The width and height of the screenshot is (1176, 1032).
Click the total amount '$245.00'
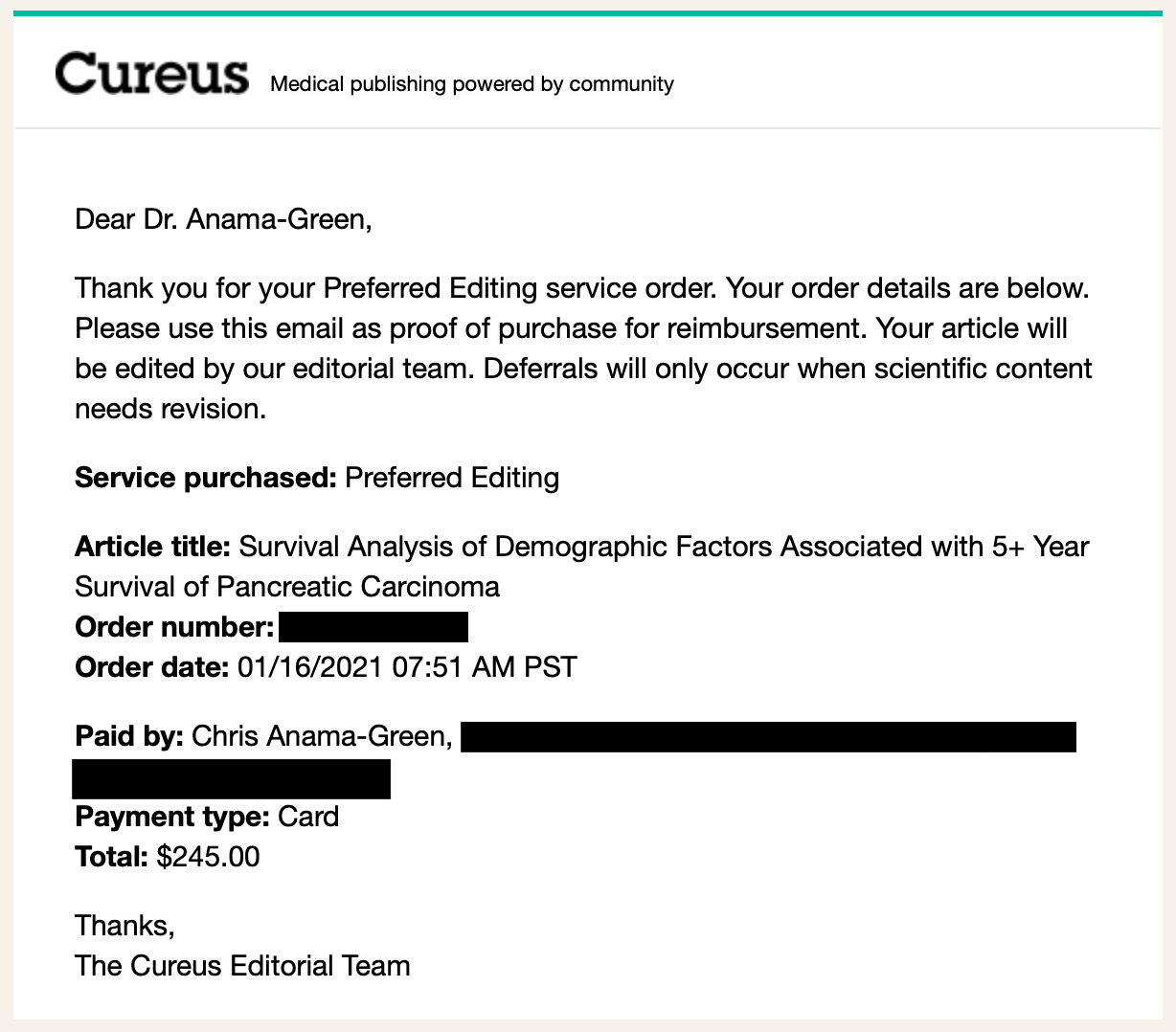pos(208,856)
